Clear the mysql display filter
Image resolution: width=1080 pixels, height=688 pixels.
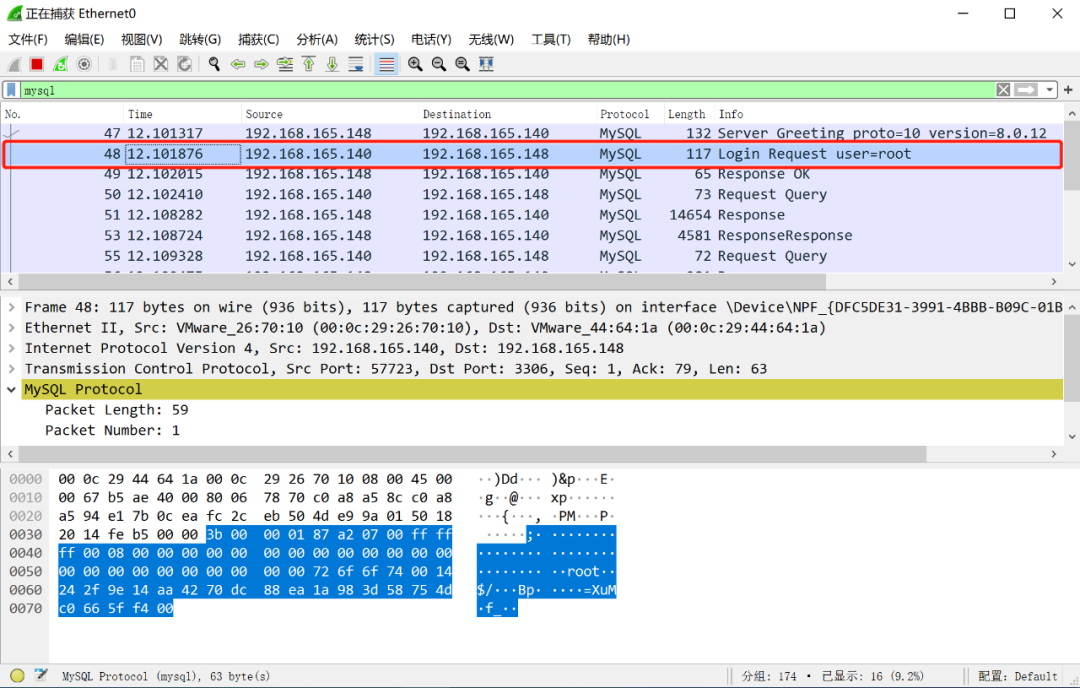(1004, 90)
